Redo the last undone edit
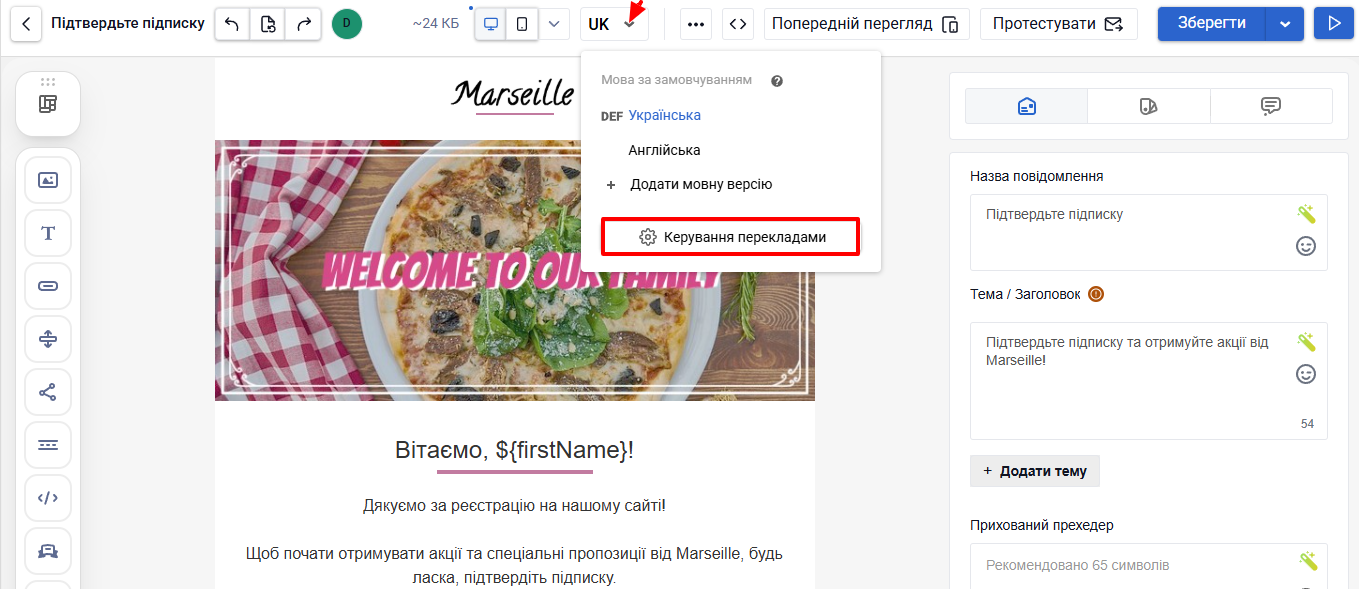Viewport: 1359px width, 589px height. (x=303, y=23)
